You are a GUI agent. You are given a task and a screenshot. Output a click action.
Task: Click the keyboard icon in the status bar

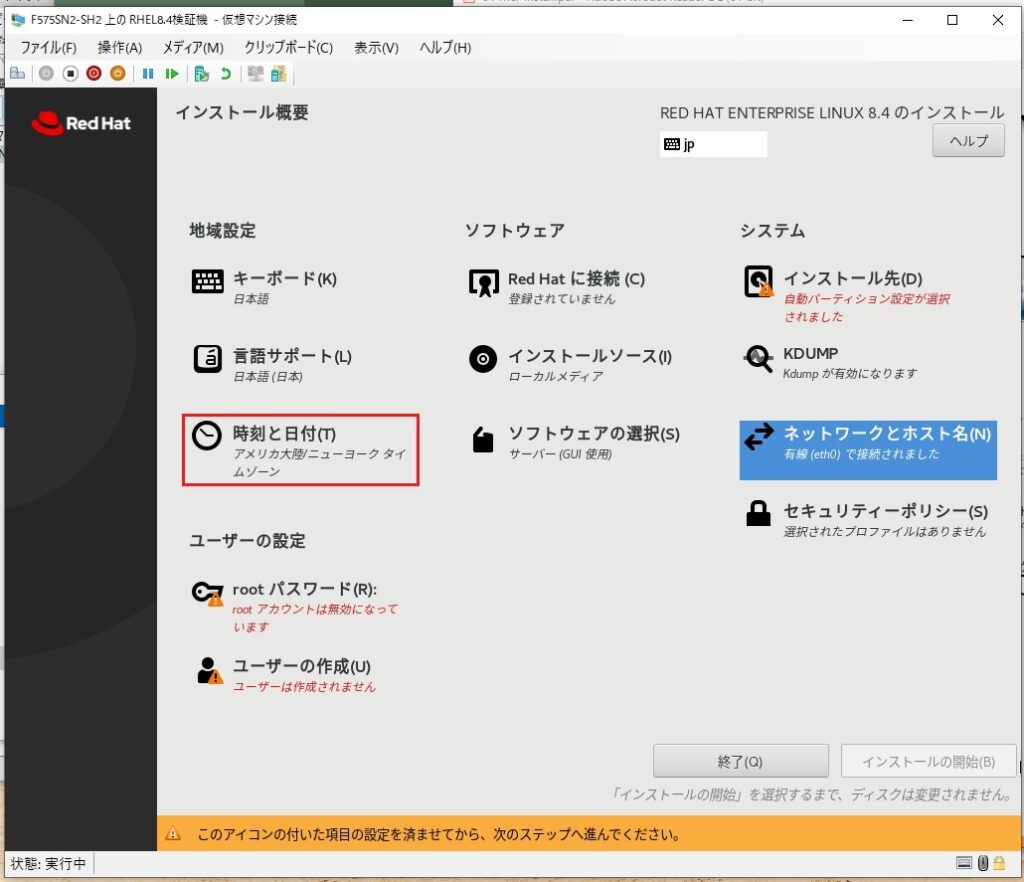tap(963, 863)
